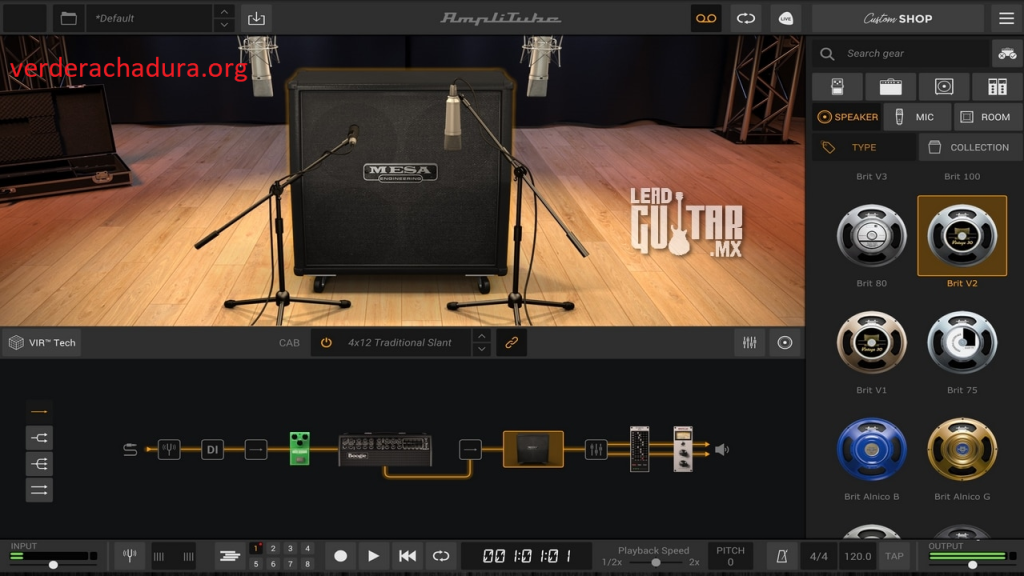Switch to the SPEAKER tab
1024x576 pixels.
847,117
